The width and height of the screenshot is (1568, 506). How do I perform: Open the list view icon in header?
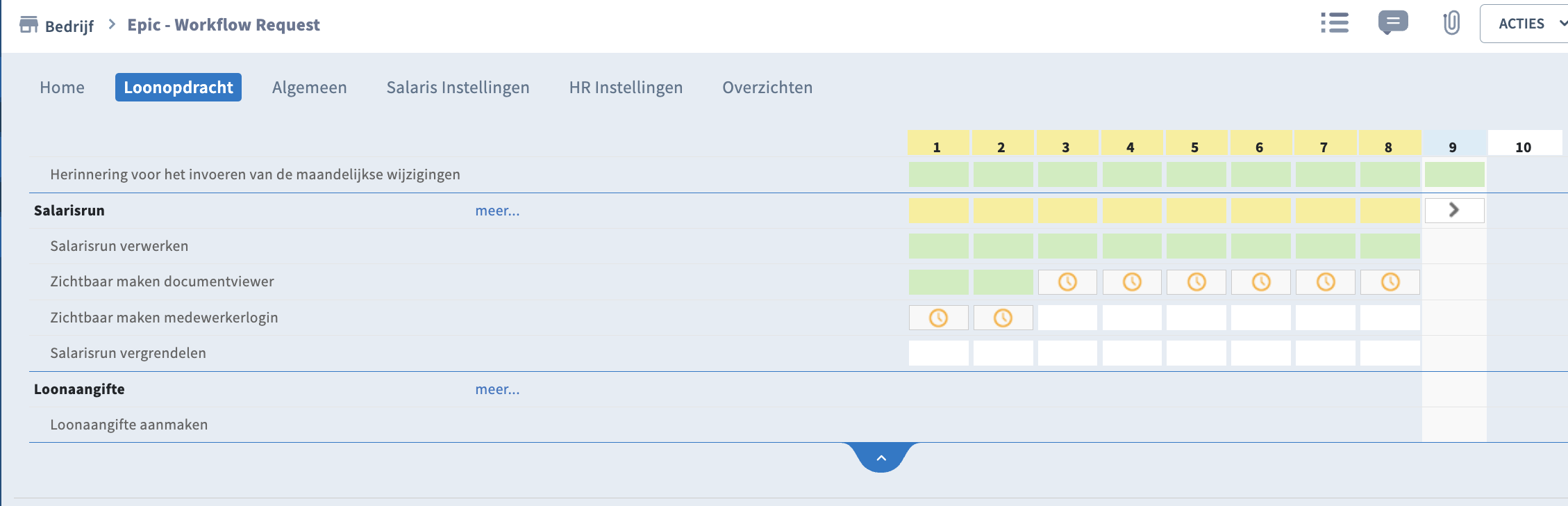1334,23
